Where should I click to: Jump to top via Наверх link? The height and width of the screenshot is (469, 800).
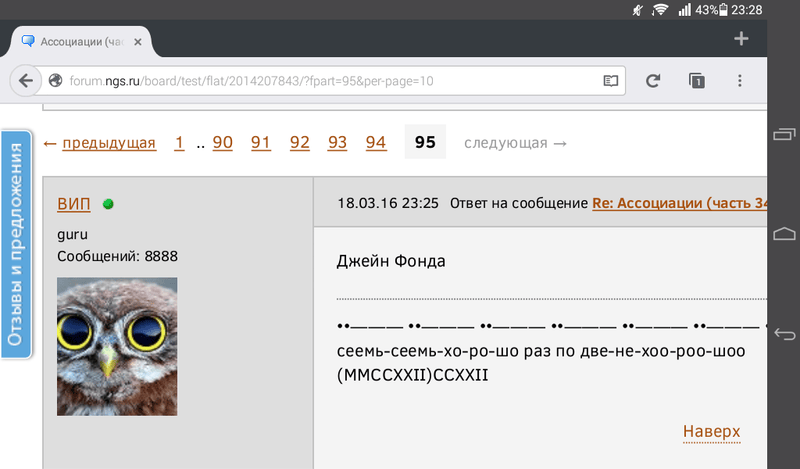point(712,431)
